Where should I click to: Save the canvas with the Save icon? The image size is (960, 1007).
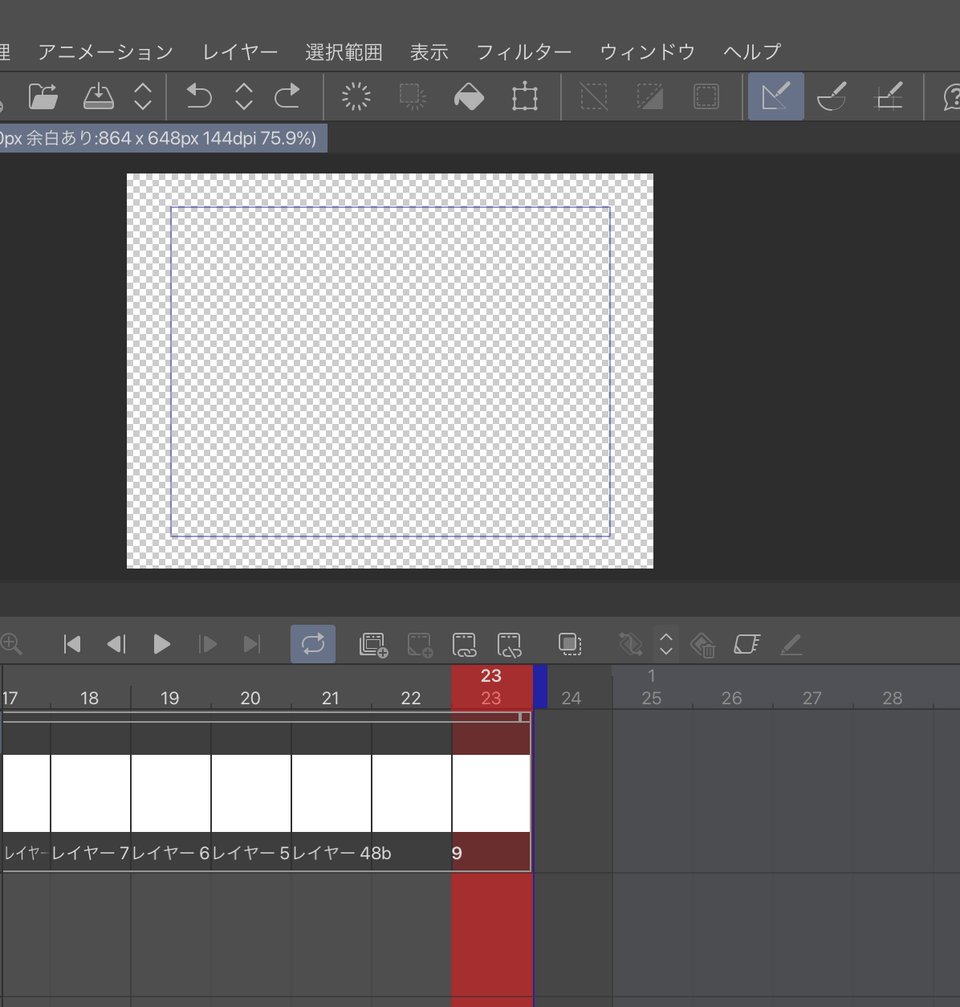98,97
